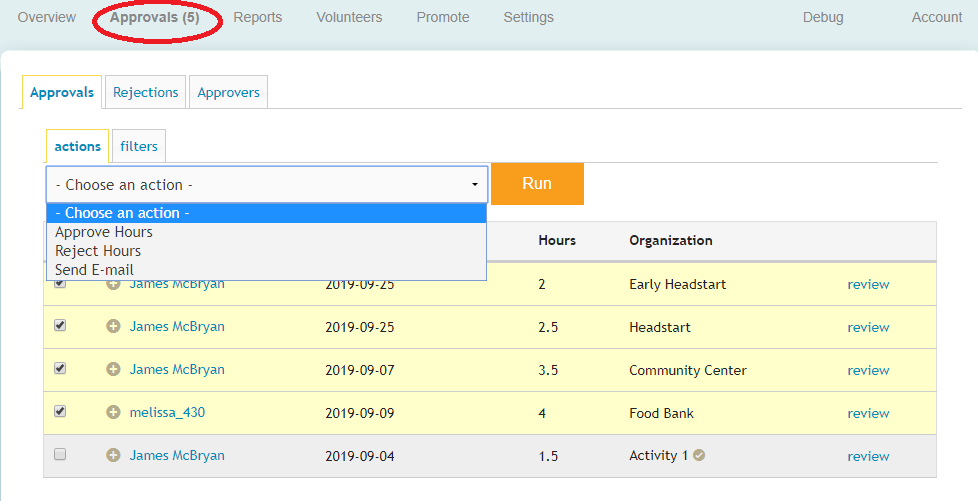Choose Reject Hours in the dropdown
The width and height of the screenshot is (978, 501).
tap(98, 251)
